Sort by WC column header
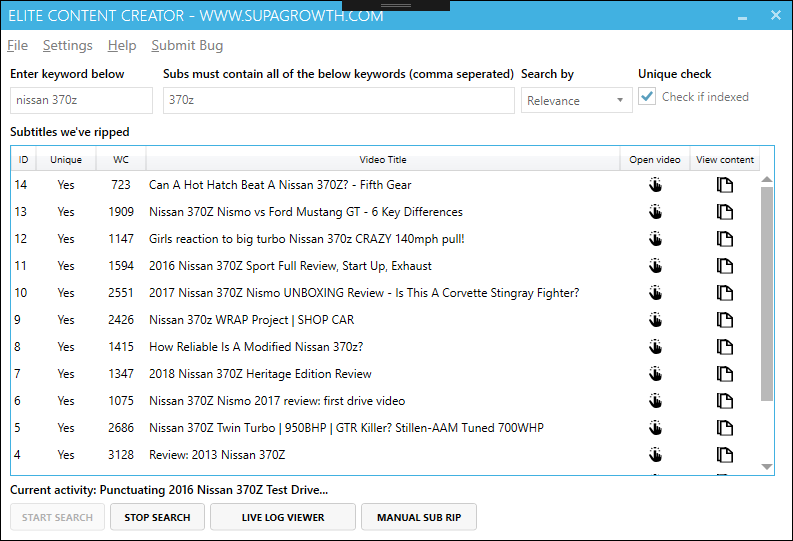 pos(121,159)
